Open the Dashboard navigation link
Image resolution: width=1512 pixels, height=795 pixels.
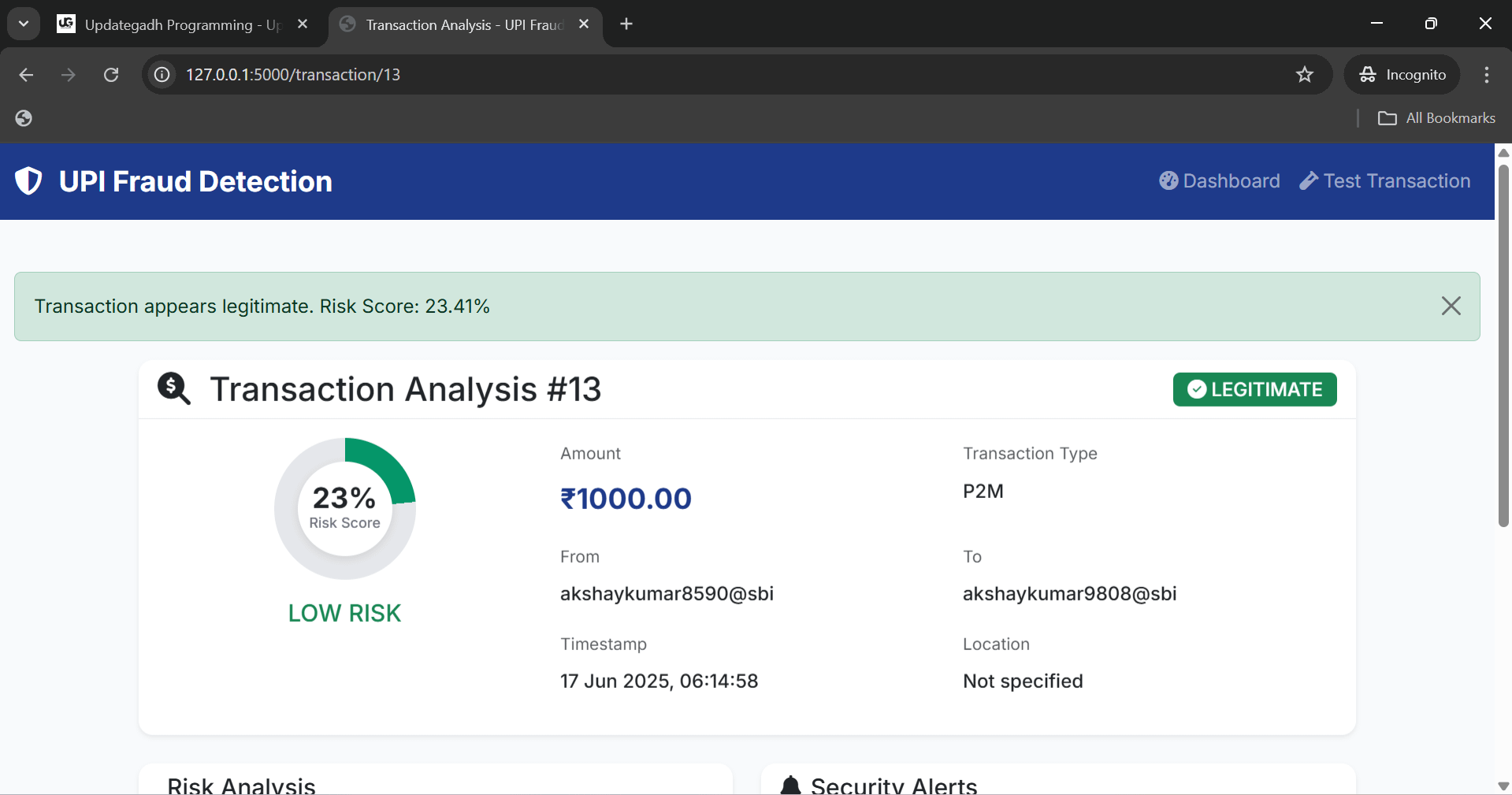1219,181
